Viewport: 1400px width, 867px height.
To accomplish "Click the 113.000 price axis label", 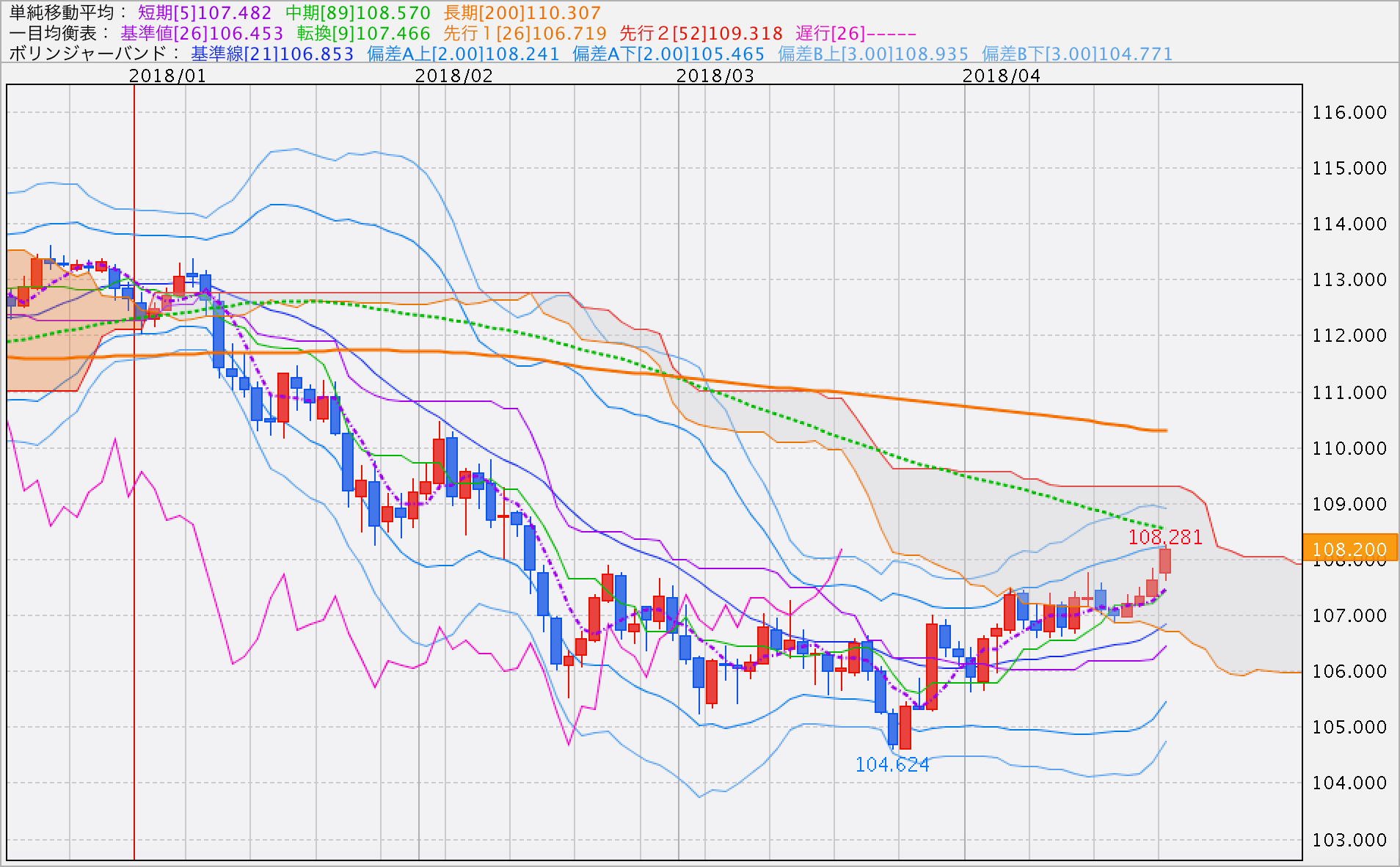I will (x=1349, y=279).
